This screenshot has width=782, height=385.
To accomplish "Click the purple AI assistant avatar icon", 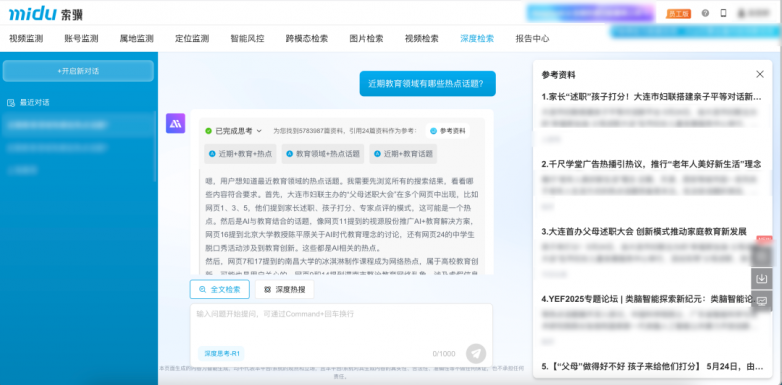I will 176,123.
